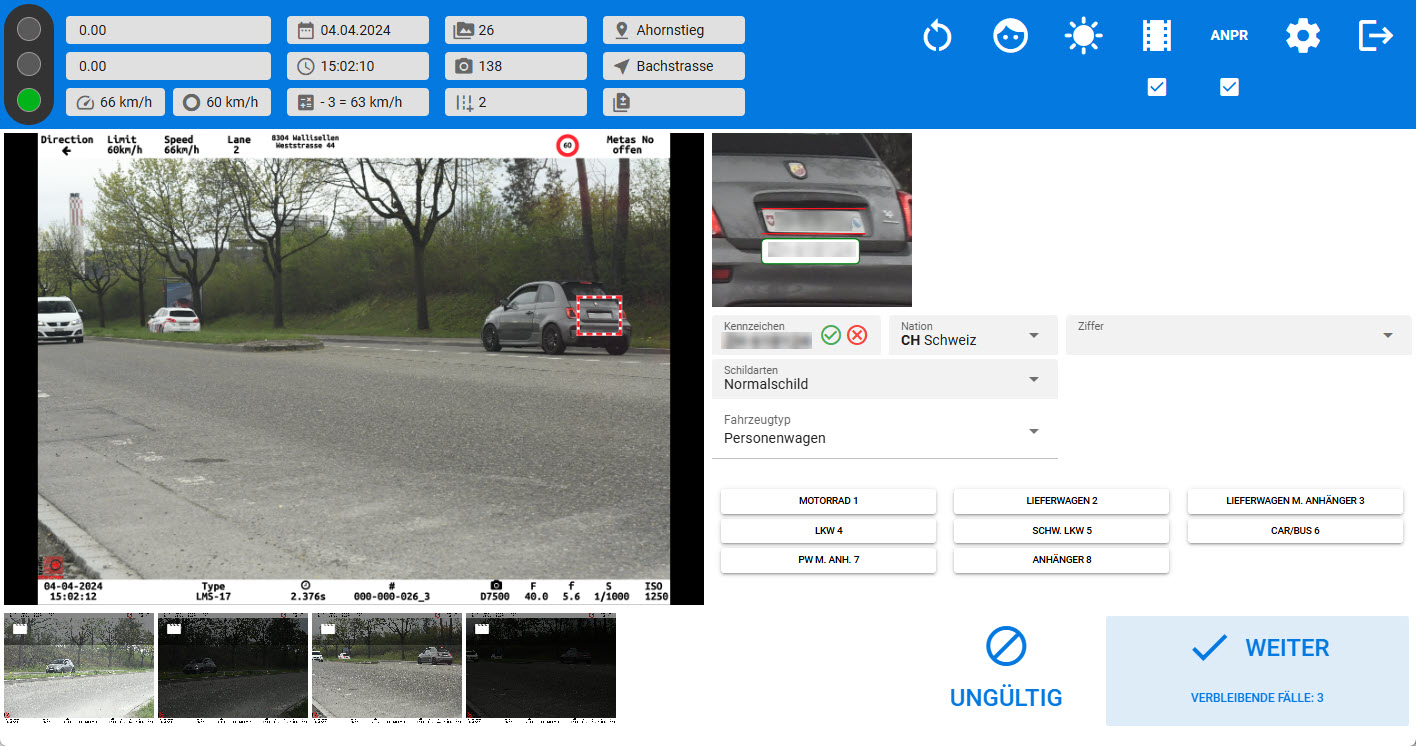The height and width of the screenshot is (746, 1416).
Task: Confirm license plate with green checkmark
Action: click(x=830, y=335)
